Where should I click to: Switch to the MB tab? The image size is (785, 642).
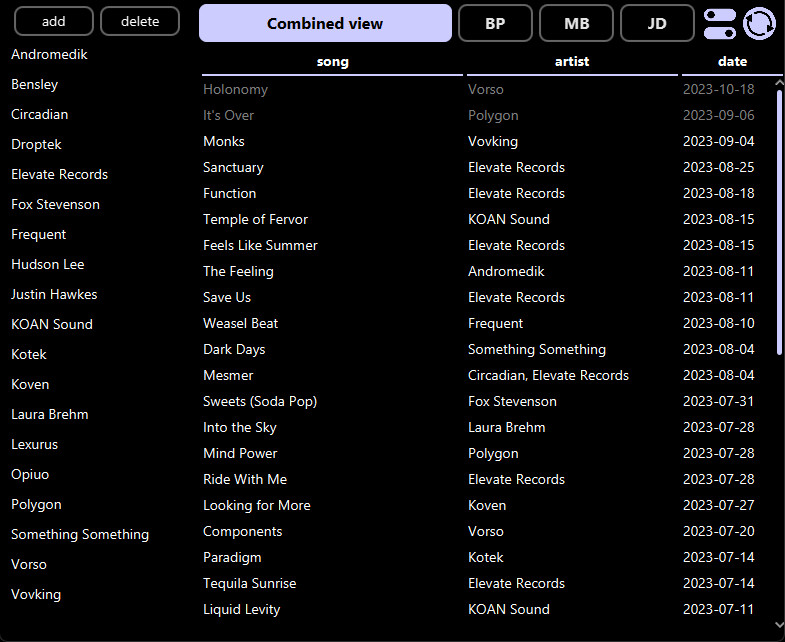coord(576,24)
